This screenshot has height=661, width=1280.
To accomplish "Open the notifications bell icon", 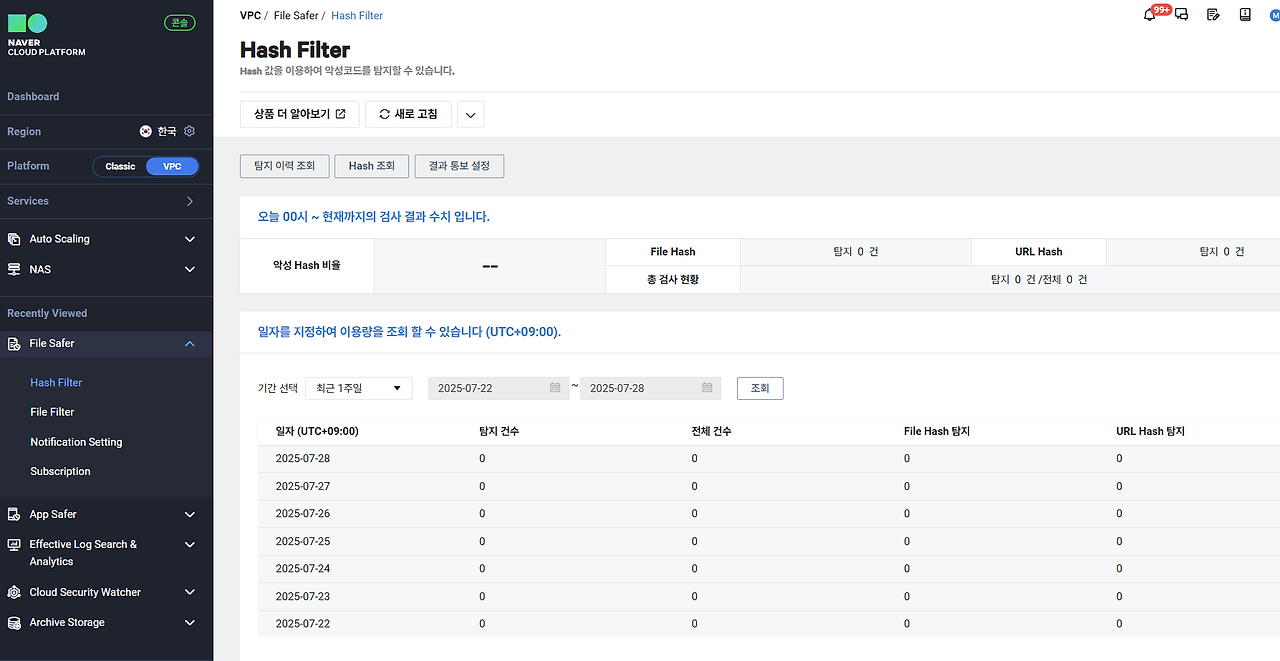I will (1149, 15).
